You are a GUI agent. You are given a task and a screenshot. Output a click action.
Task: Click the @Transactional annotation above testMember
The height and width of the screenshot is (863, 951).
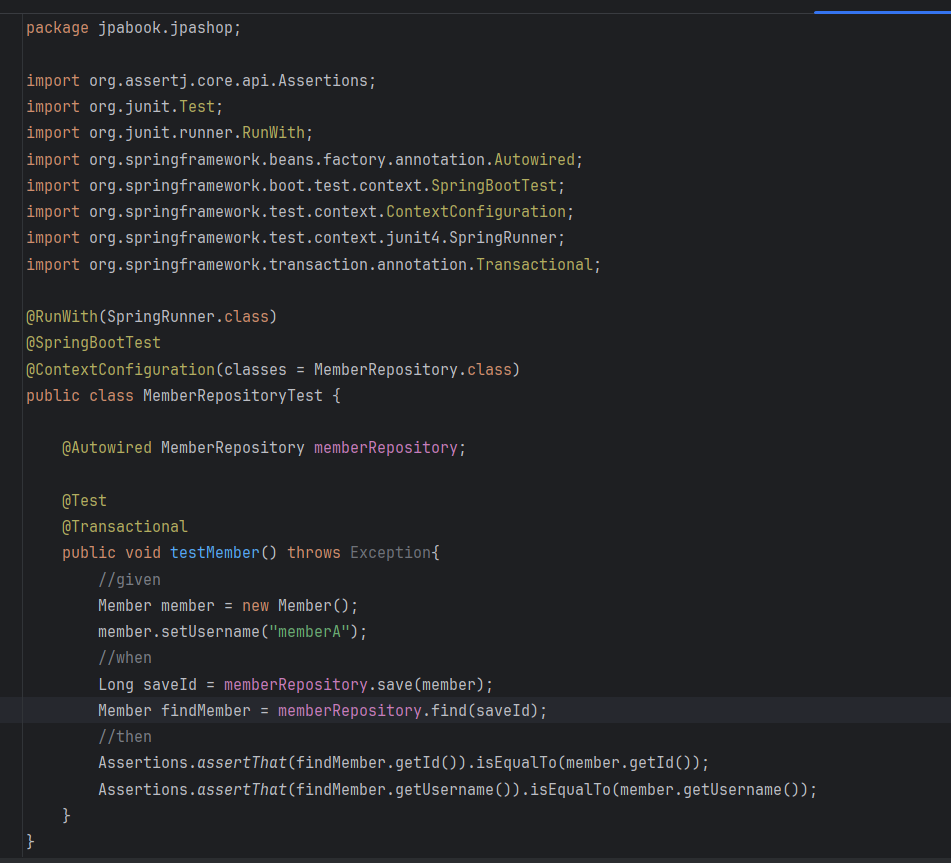click(x=124, y=527)
